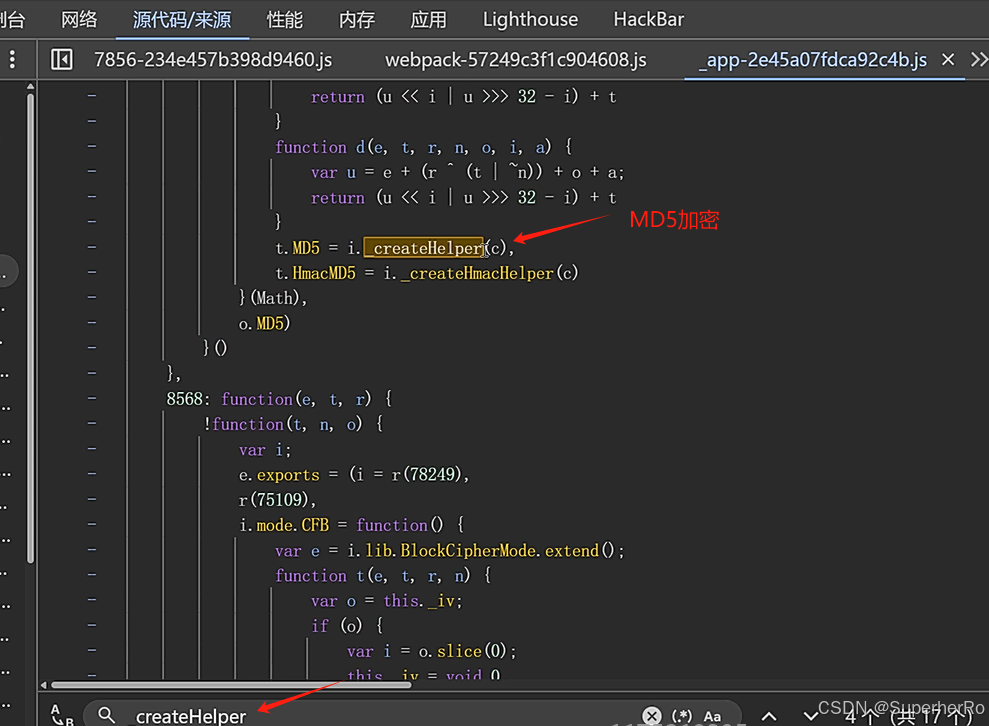Open the HackBar tab
The height and width of the screenshot is (726, 989).
point(648,20)
